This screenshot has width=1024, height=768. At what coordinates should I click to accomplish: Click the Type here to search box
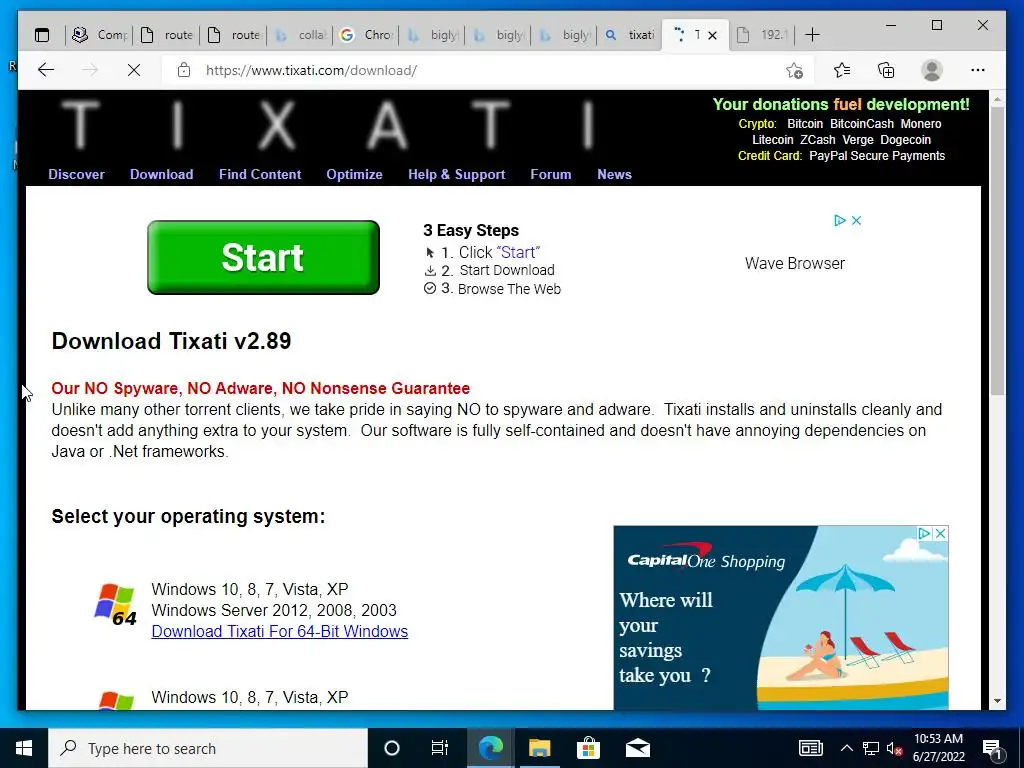coord(208,748)
